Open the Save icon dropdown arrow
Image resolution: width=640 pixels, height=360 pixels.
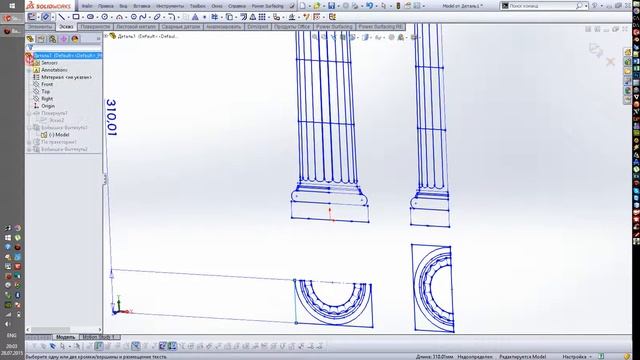coord(338,6)
